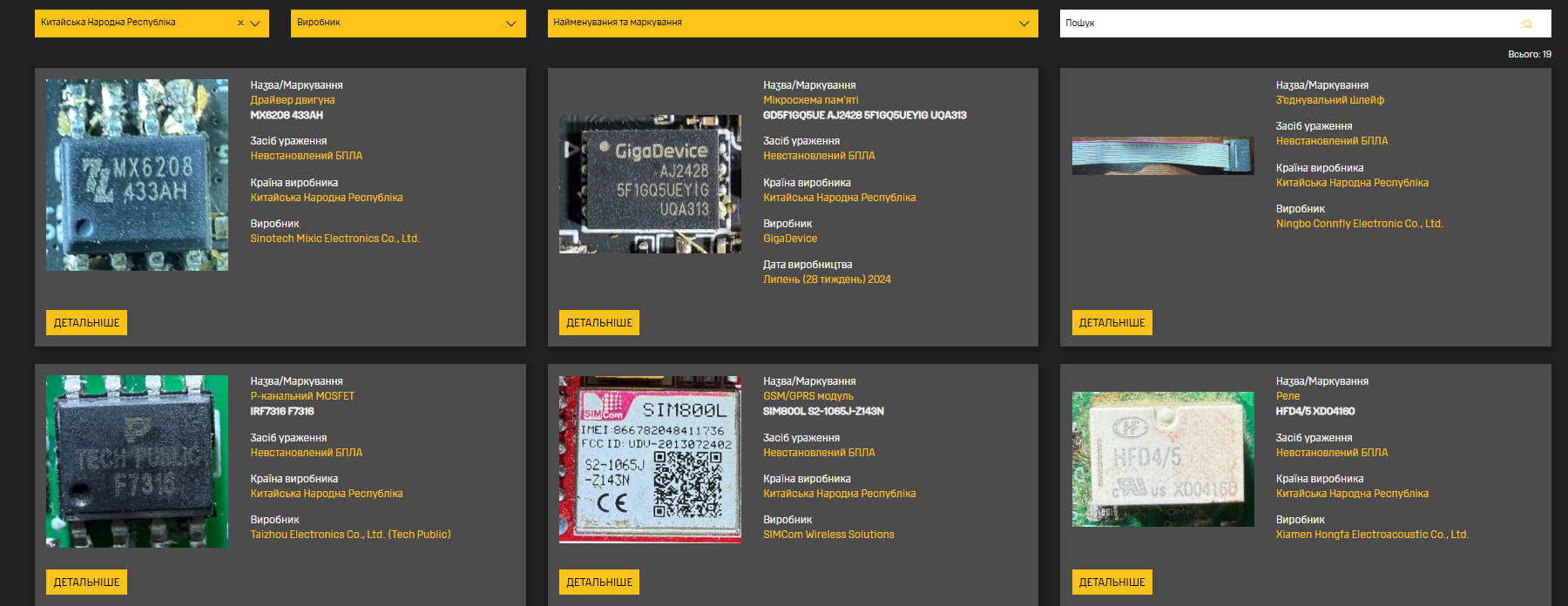Follow the SIMCom Wireless Solutions manufacturer link

828,535
